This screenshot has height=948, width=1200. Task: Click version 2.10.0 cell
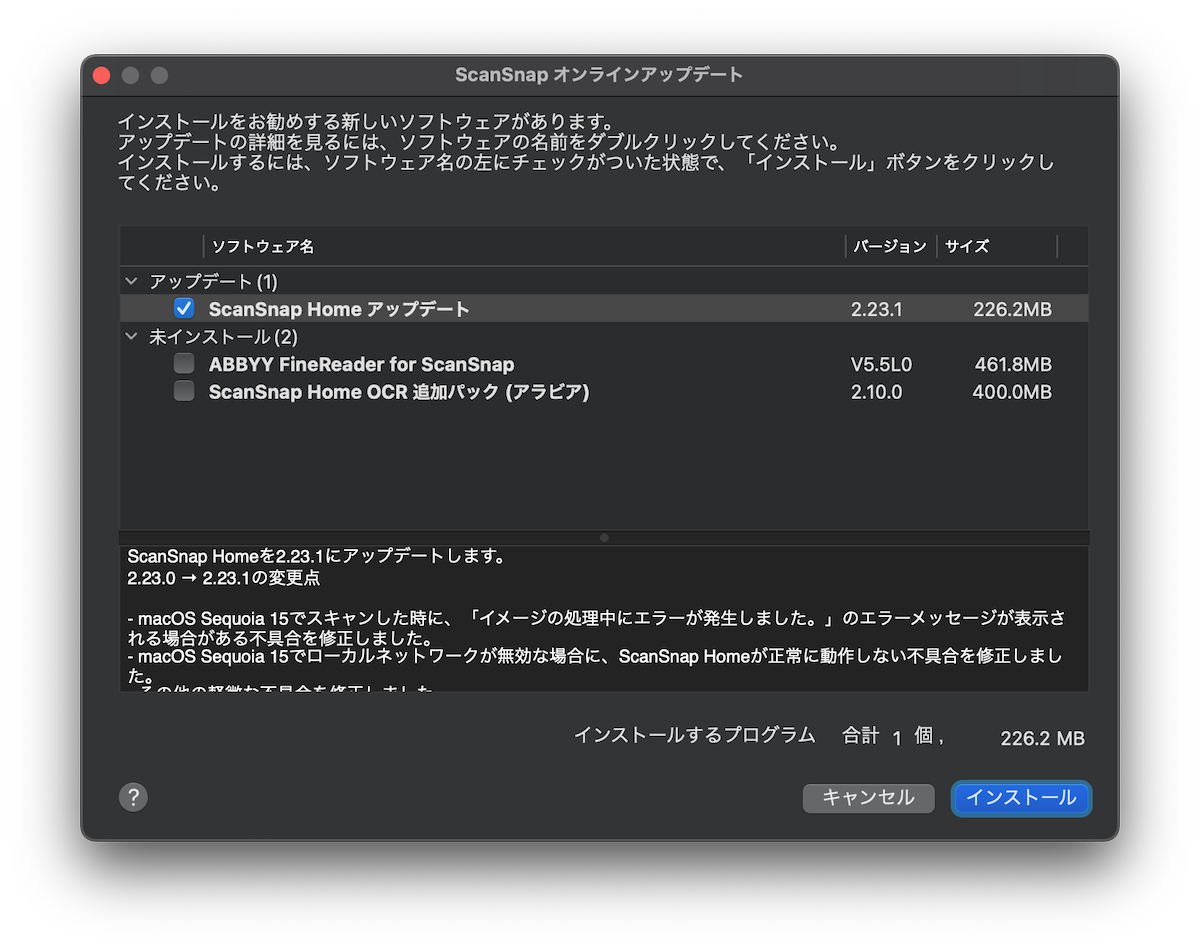point(877,392)
